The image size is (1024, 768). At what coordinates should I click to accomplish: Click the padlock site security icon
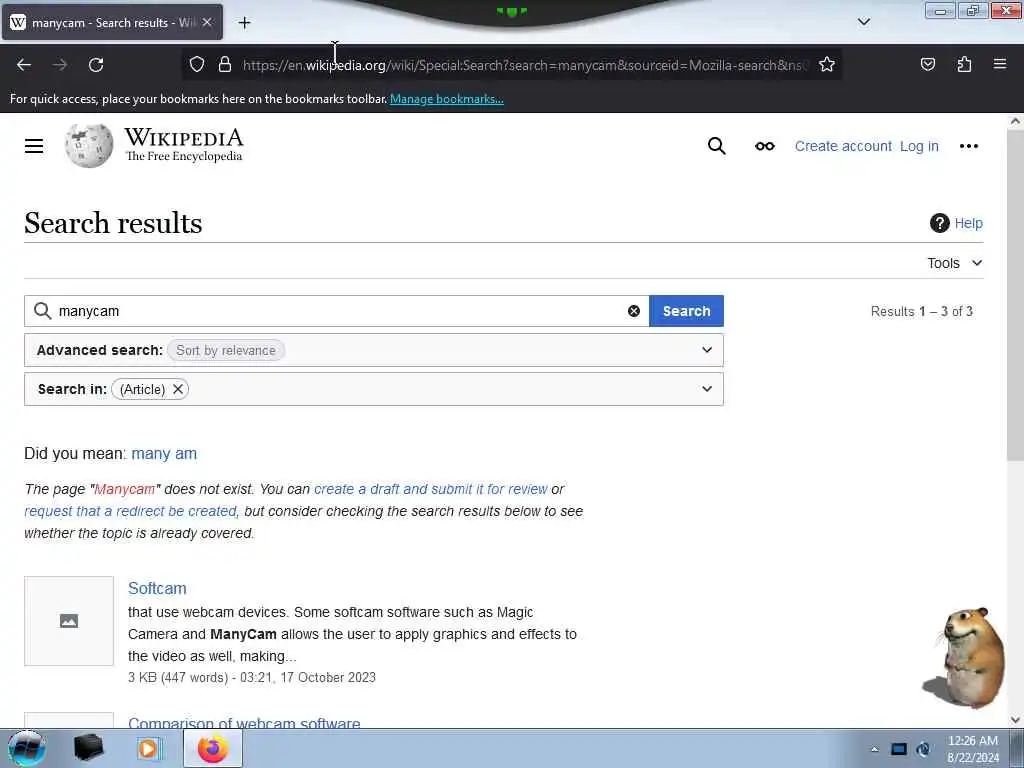225,65
